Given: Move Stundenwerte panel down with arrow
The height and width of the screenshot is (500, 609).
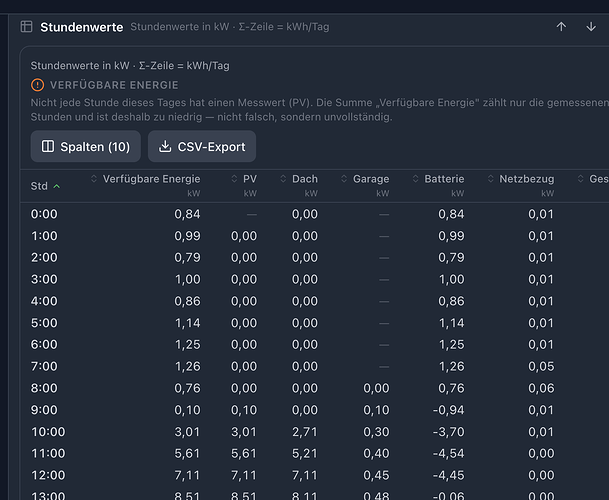Looking at the screenshot, I should [591, 27].
